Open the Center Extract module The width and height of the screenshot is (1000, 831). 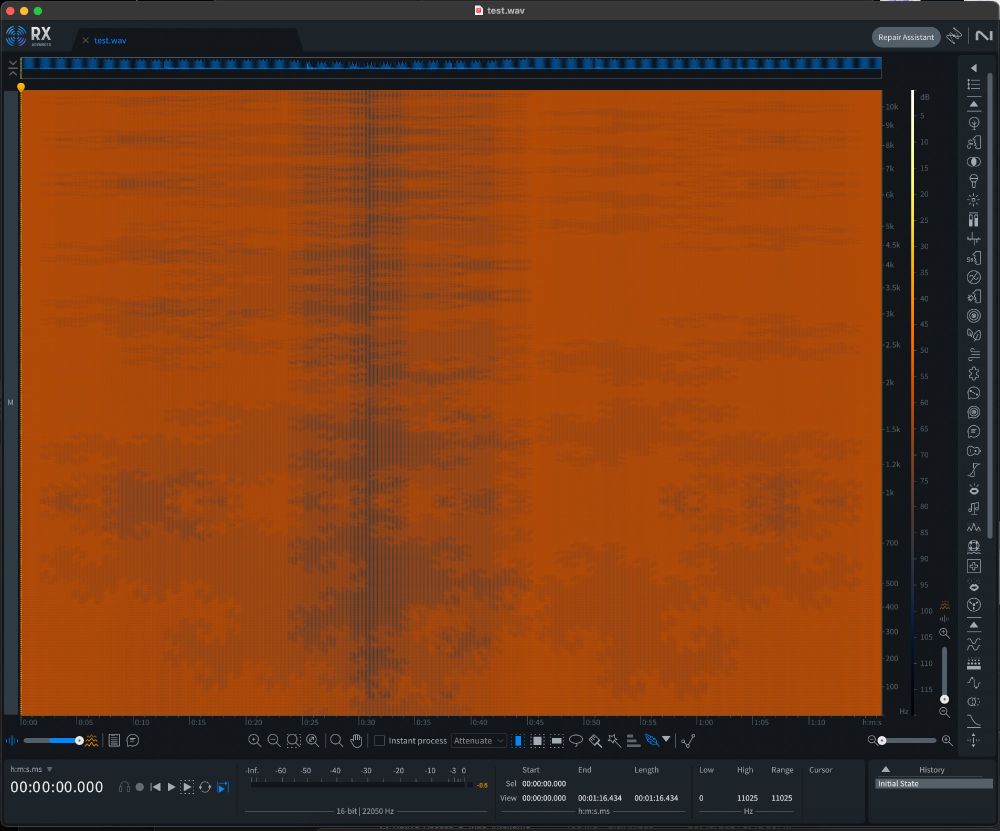974,162
